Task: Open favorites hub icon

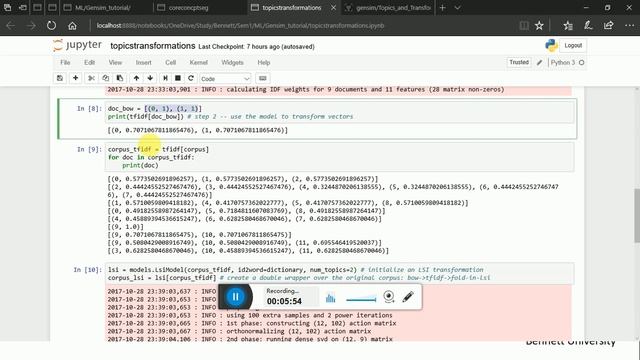Action: (x=568, y=26)
